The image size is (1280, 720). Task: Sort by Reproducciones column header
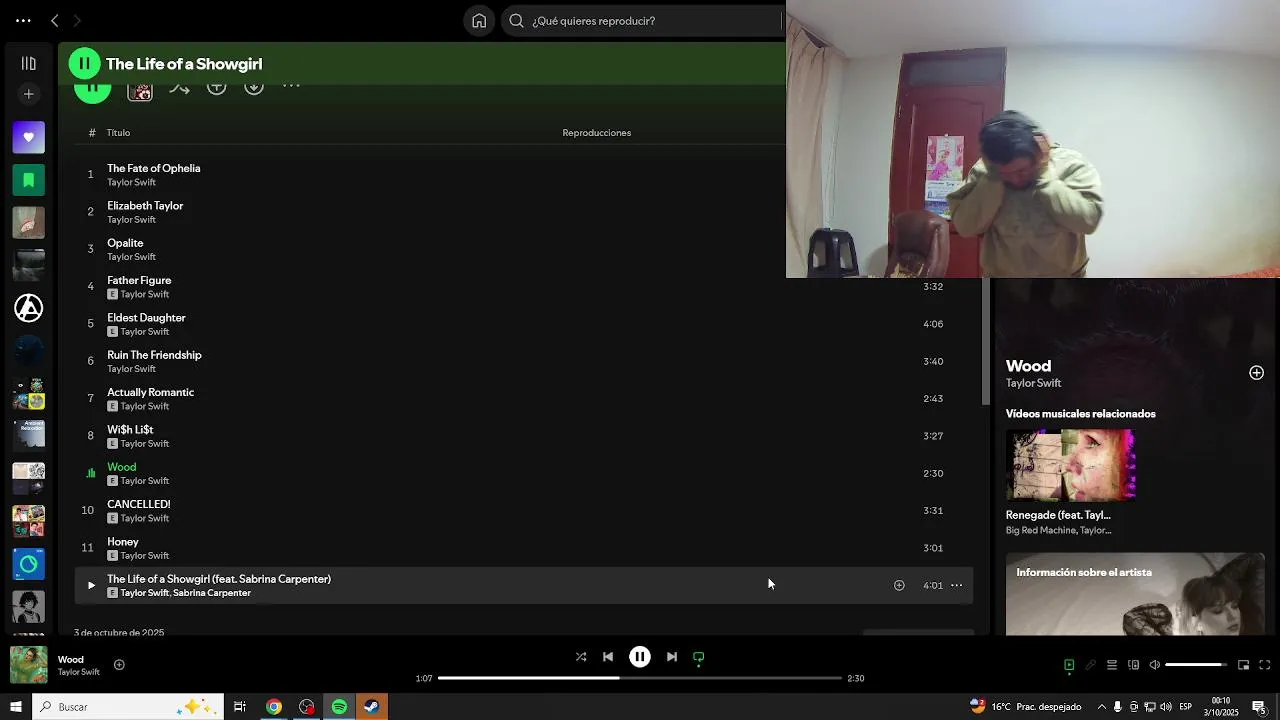[596, 133]
